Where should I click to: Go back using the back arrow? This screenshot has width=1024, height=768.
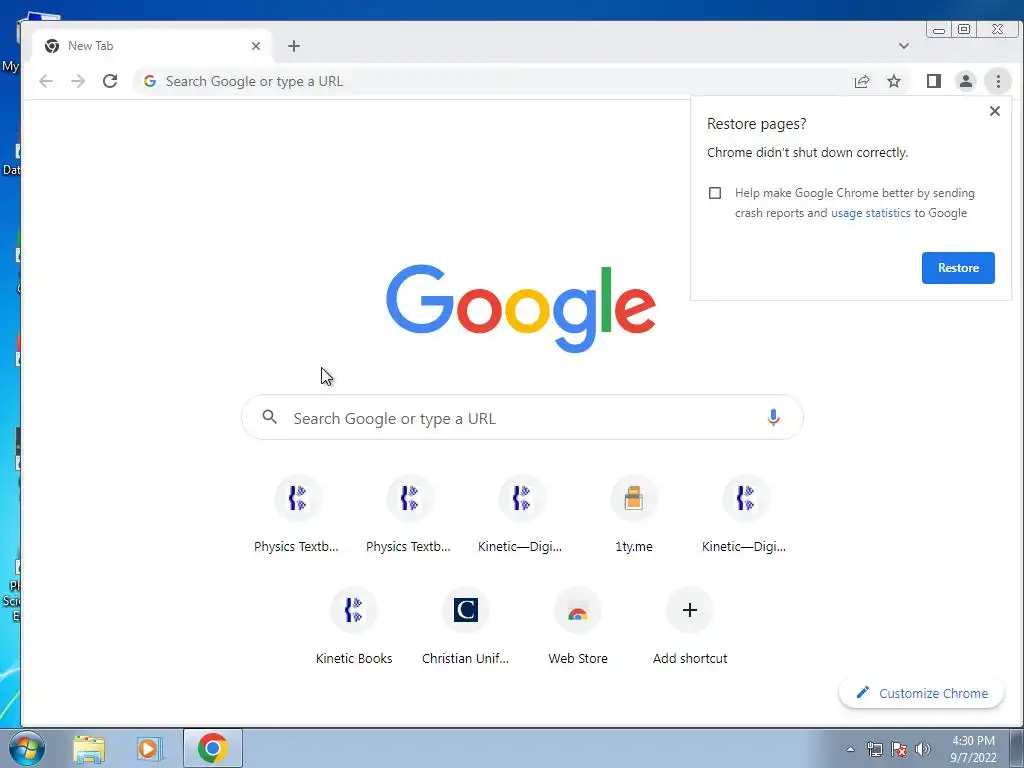[46, 81]
